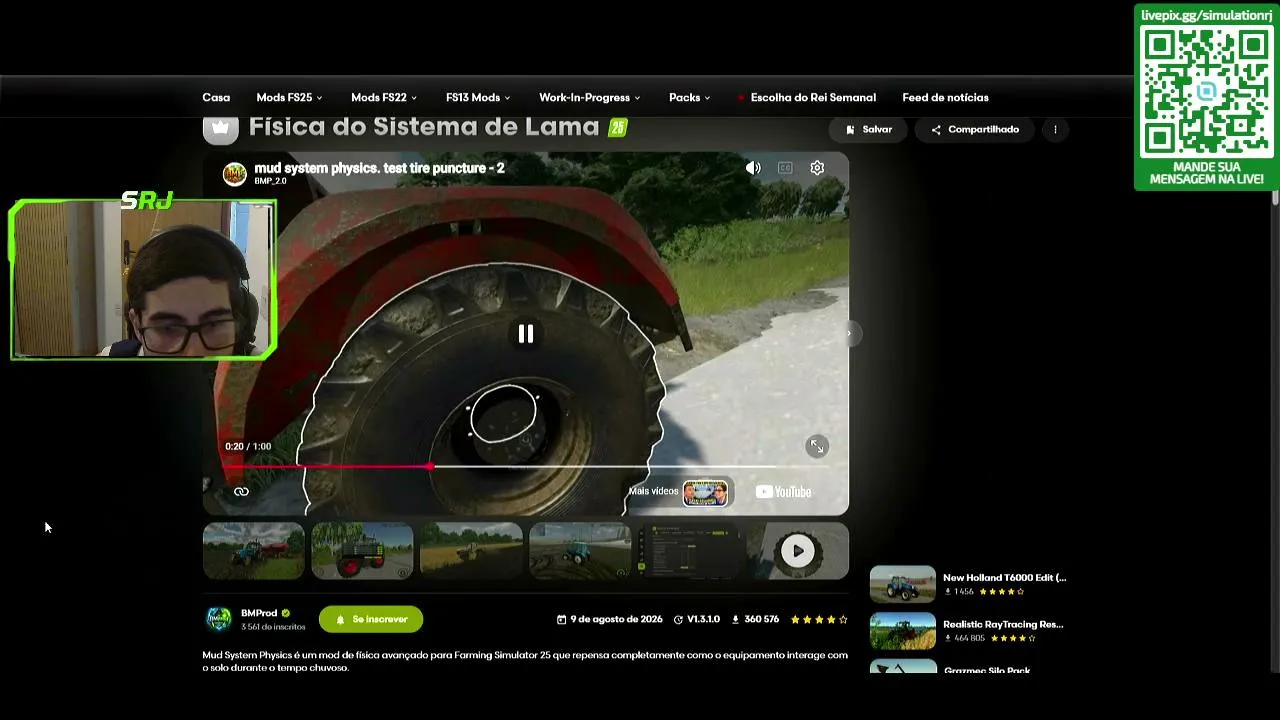Image resolution: width=1280 pixels, height=720 pixels.
Task: Click the 464 805 downloads on RayTracing card
Action: pyautogui.click(x=964, y=638)
